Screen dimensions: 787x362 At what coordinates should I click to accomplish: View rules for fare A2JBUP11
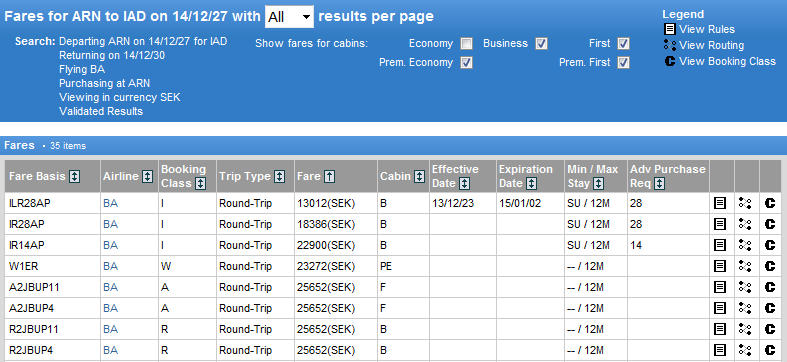tap(720, 287)
